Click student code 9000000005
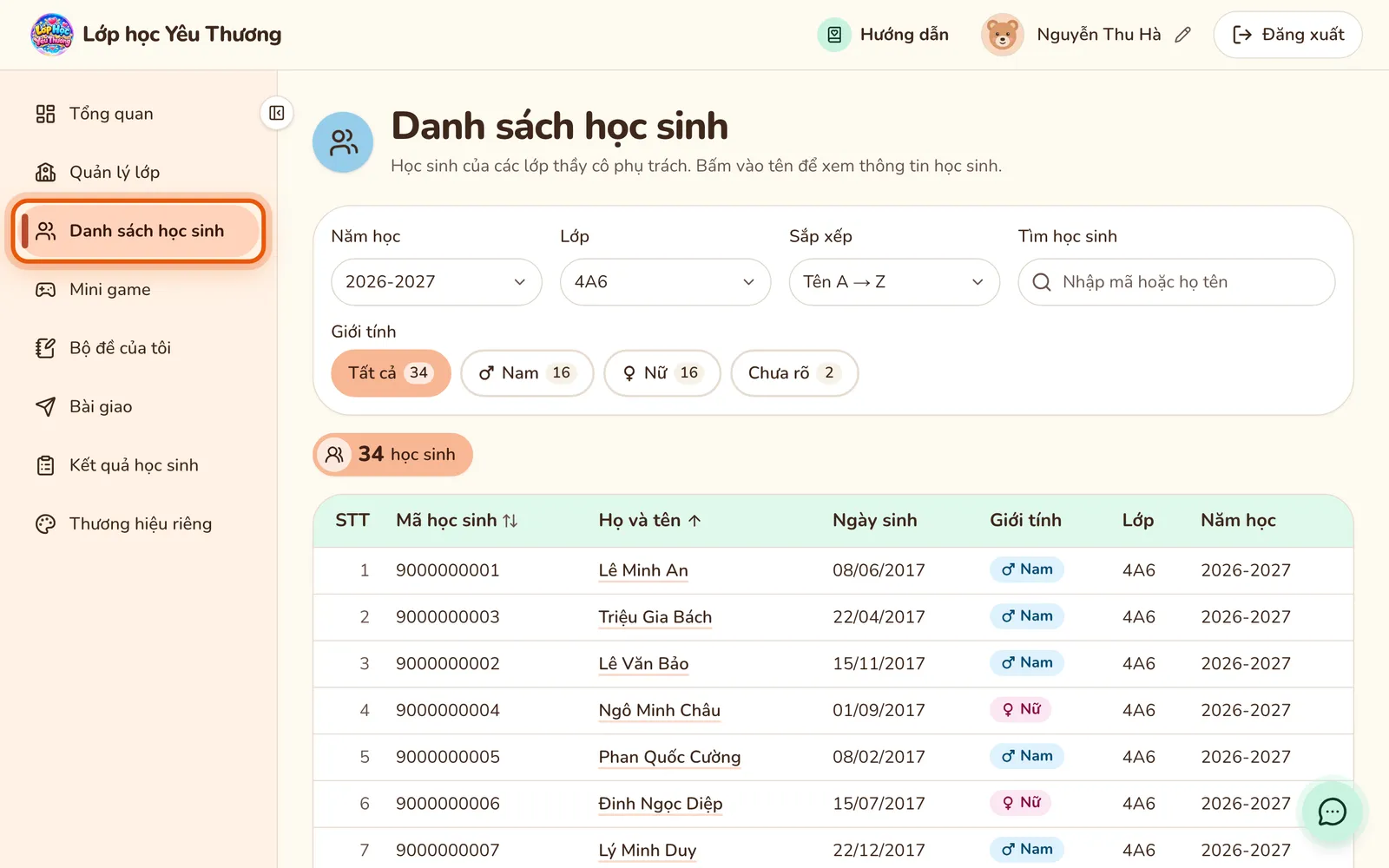Viewport: 1389px width, 868px height. 448,757
